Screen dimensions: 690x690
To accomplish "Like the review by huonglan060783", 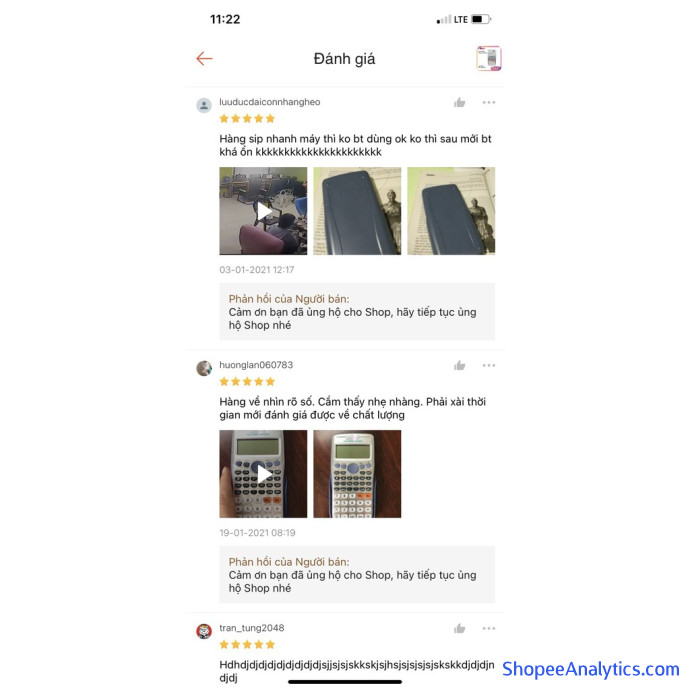I will [x=459, y=366].
